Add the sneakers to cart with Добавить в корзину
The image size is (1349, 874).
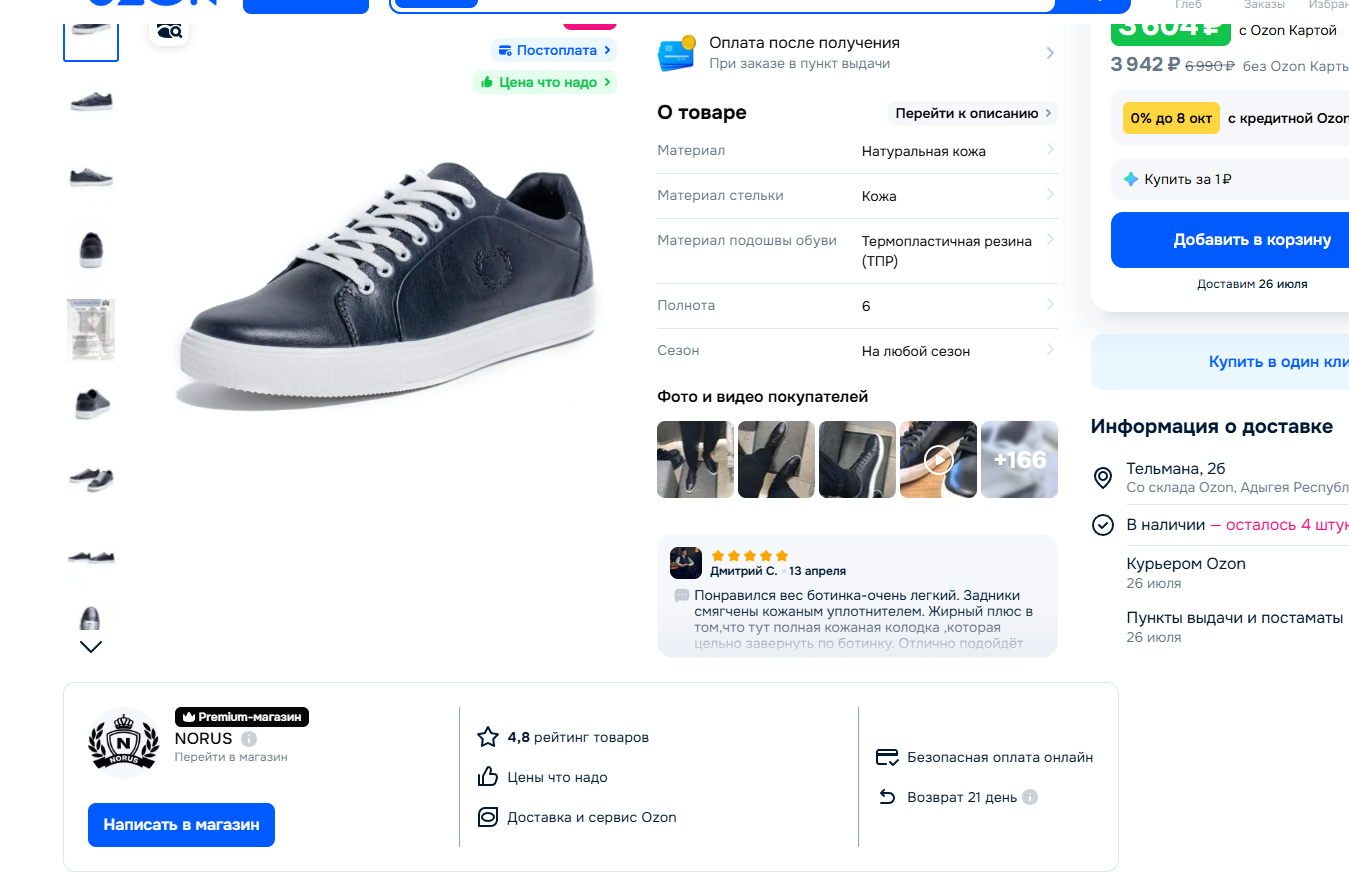1230,240
